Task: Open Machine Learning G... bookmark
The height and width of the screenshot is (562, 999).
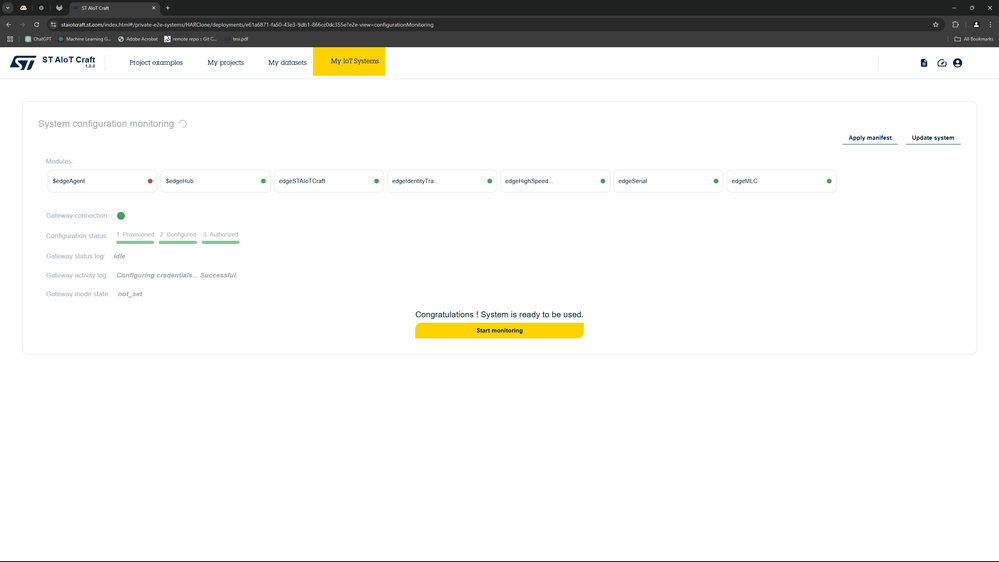Action: tap(85, 39)
